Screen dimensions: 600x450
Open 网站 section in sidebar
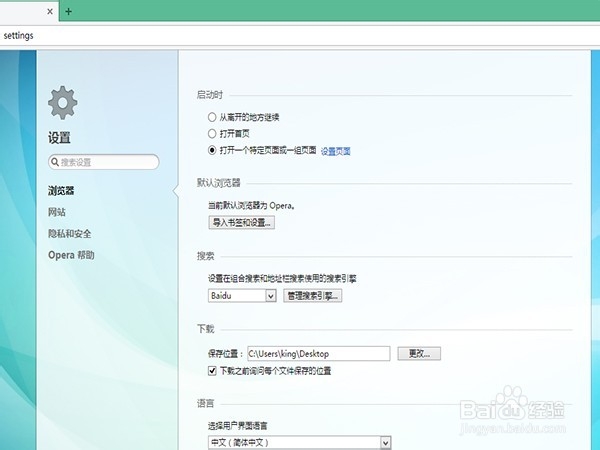[x=57, y=212]
